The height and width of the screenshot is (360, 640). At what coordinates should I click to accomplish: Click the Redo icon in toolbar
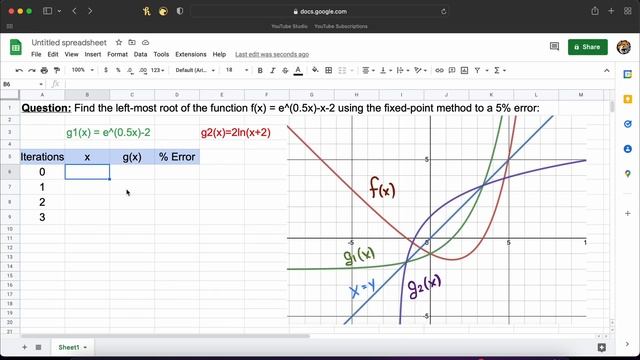coord(31,71)
